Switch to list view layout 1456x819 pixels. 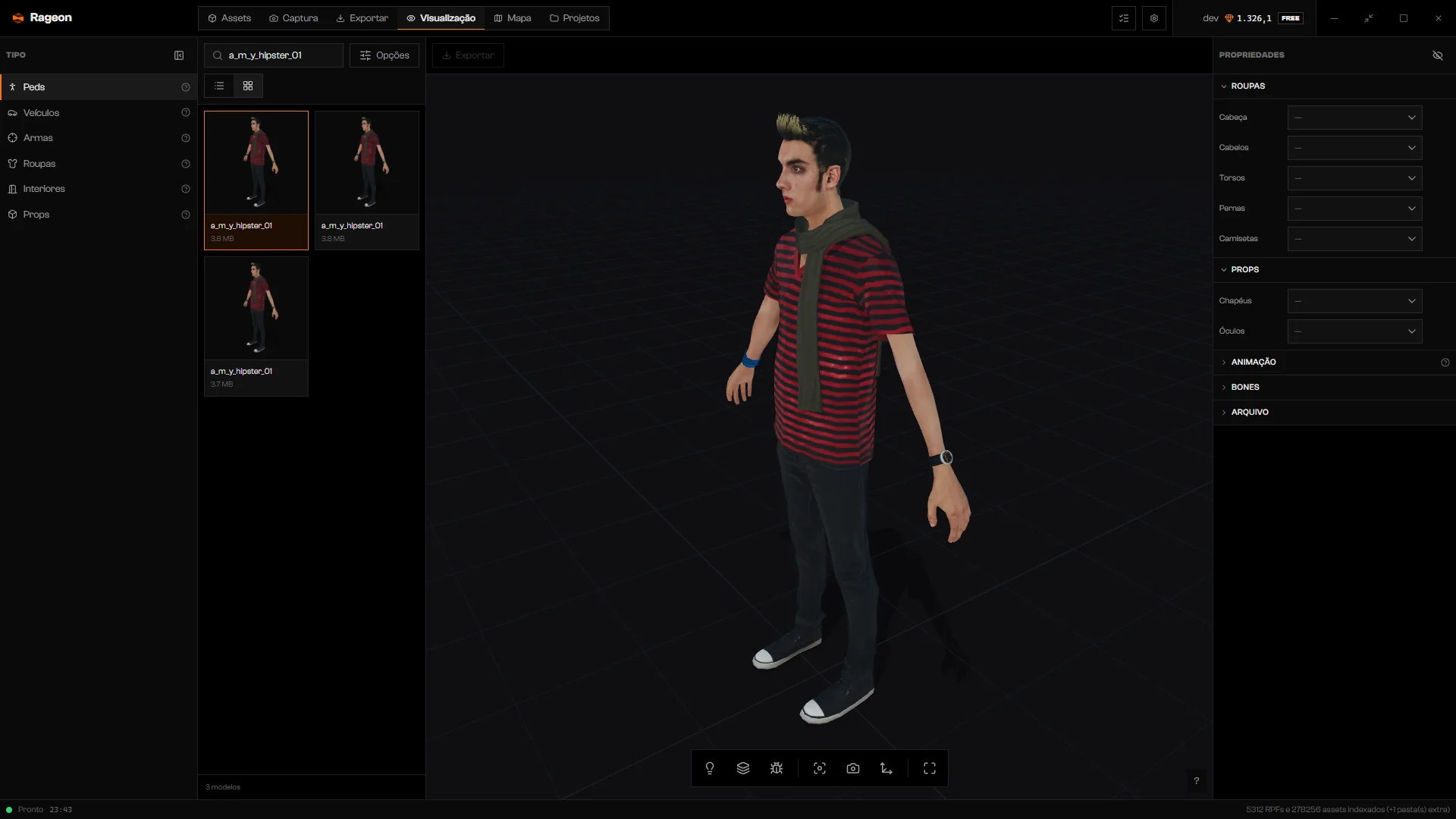click(219, 86)
